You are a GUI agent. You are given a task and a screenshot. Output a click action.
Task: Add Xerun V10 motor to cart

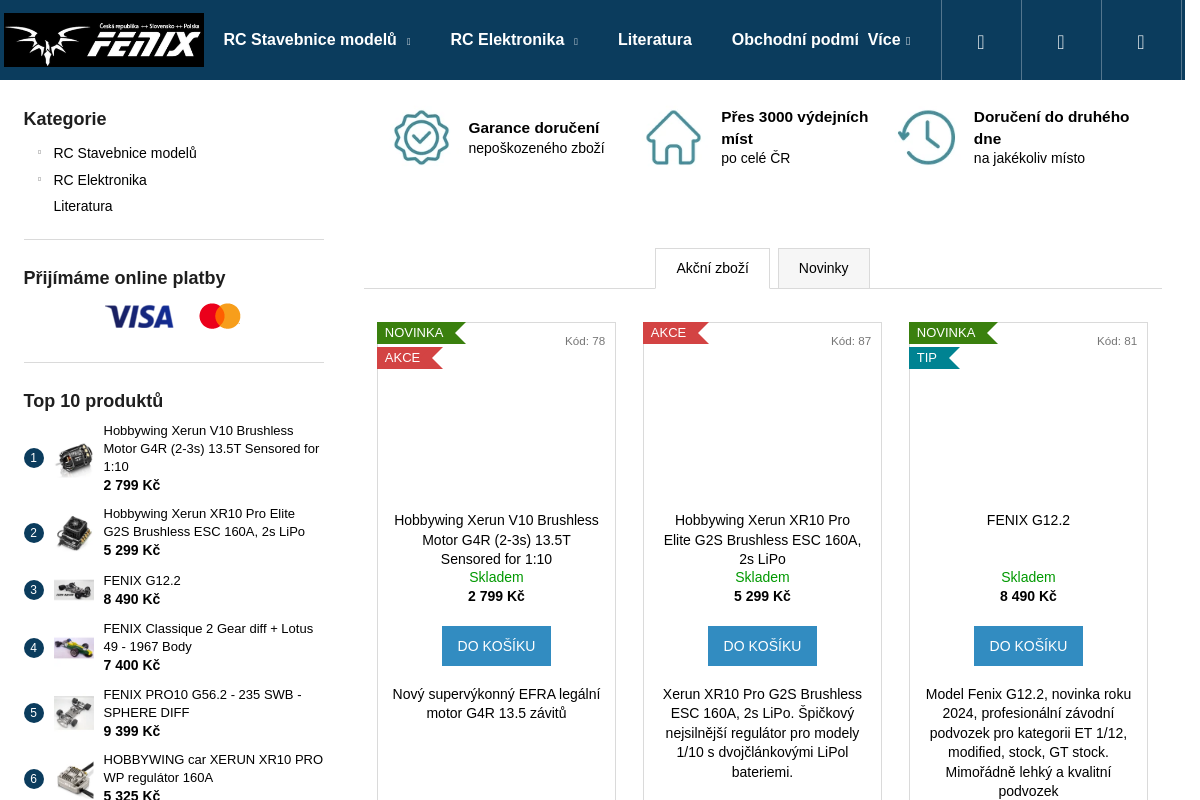[496, 646]
